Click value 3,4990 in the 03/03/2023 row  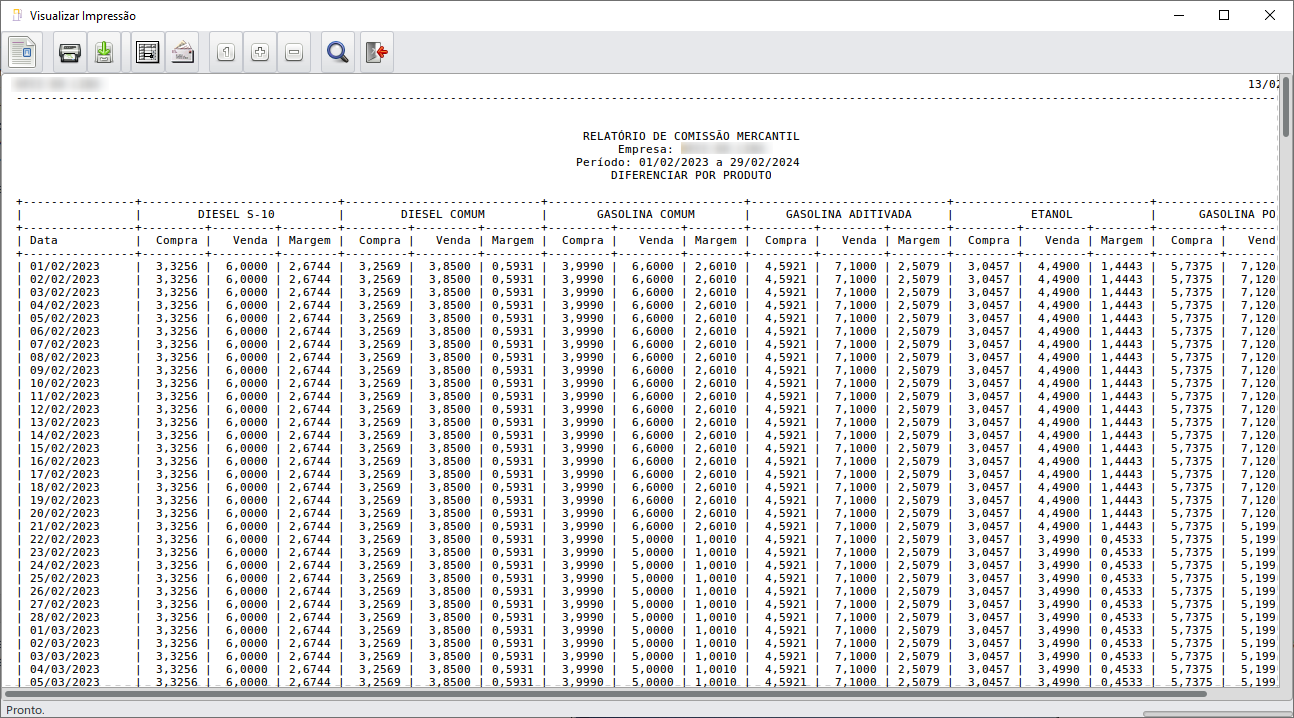[1059, 656]
